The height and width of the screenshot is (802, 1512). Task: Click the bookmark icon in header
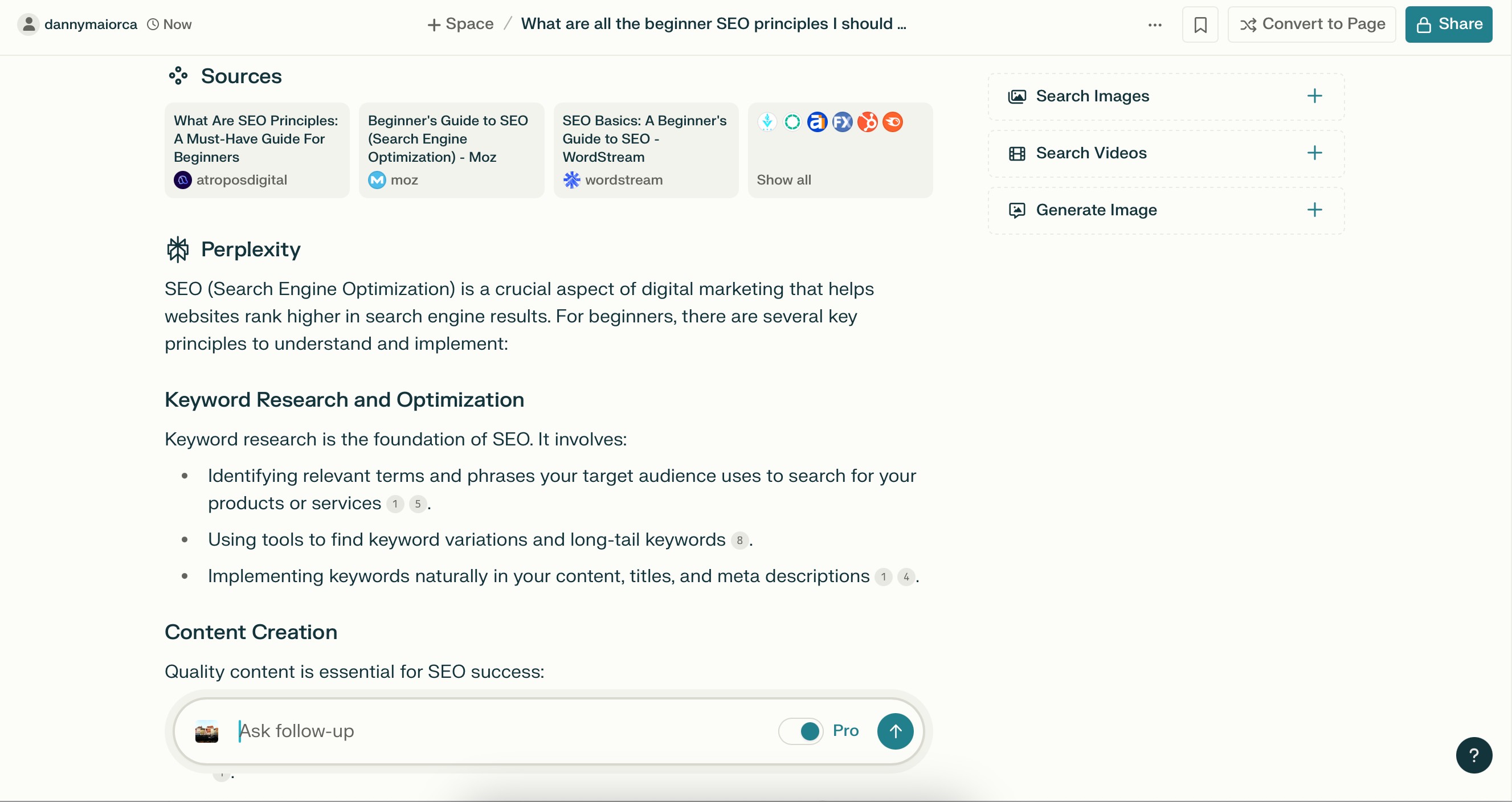click(1200, 24)
